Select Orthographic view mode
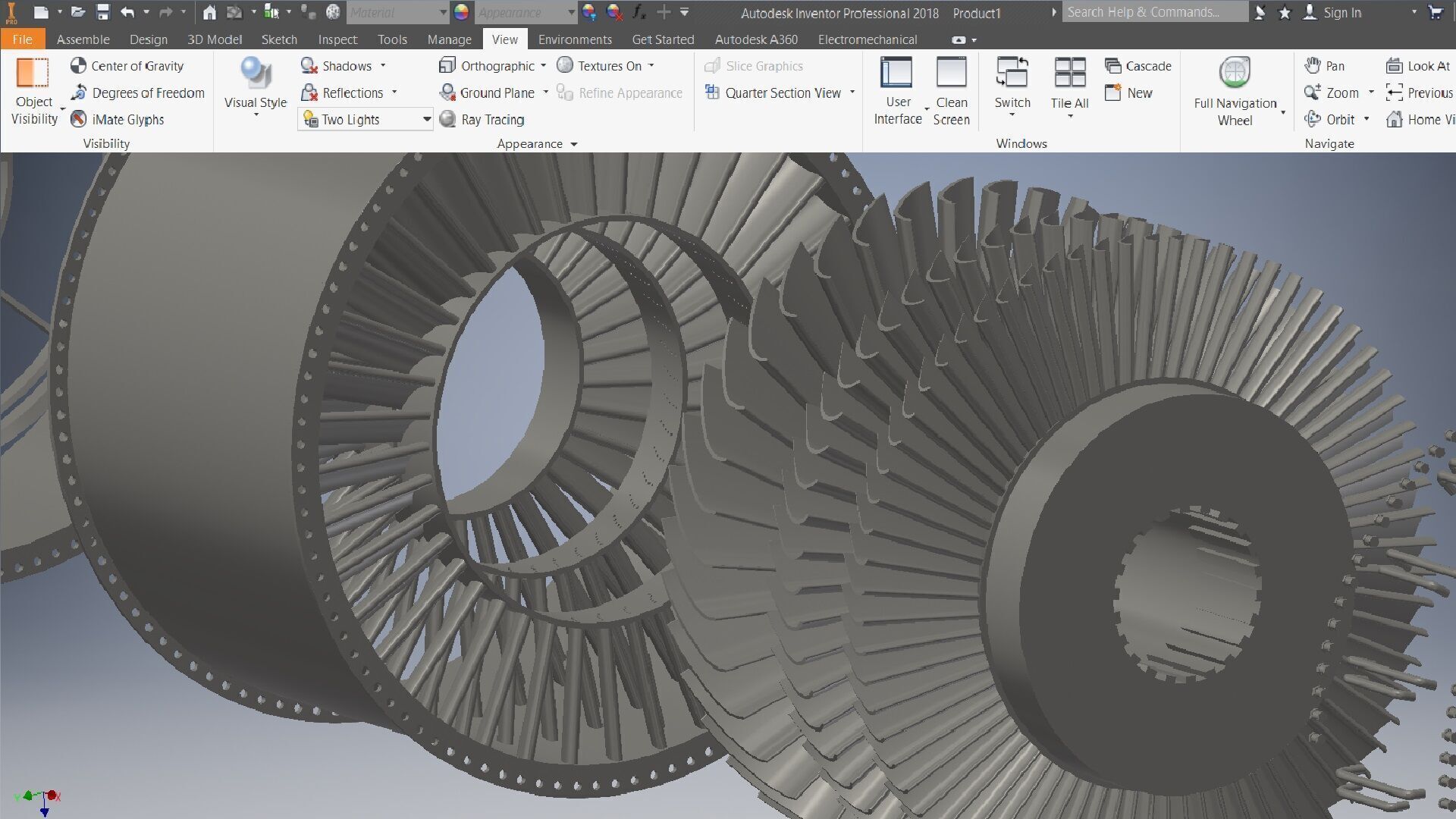This screenshot has width=1456, height=819. pos(487,66)
